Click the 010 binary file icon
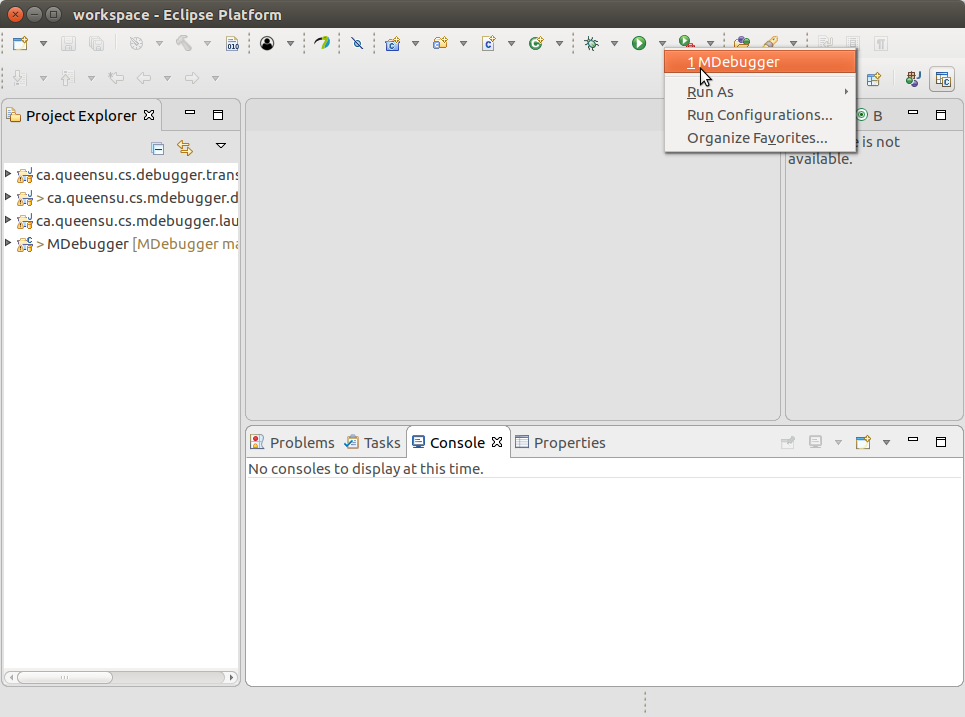 tap(233, 43)
